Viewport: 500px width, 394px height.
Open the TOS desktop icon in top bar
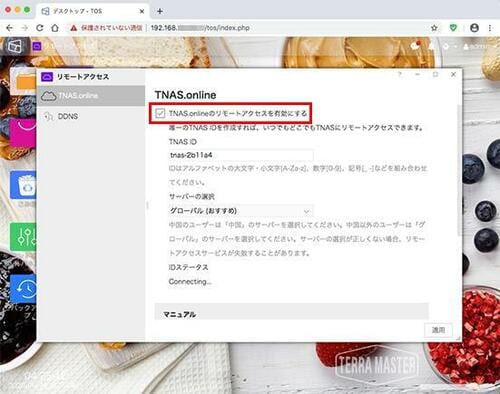[15, 46]
